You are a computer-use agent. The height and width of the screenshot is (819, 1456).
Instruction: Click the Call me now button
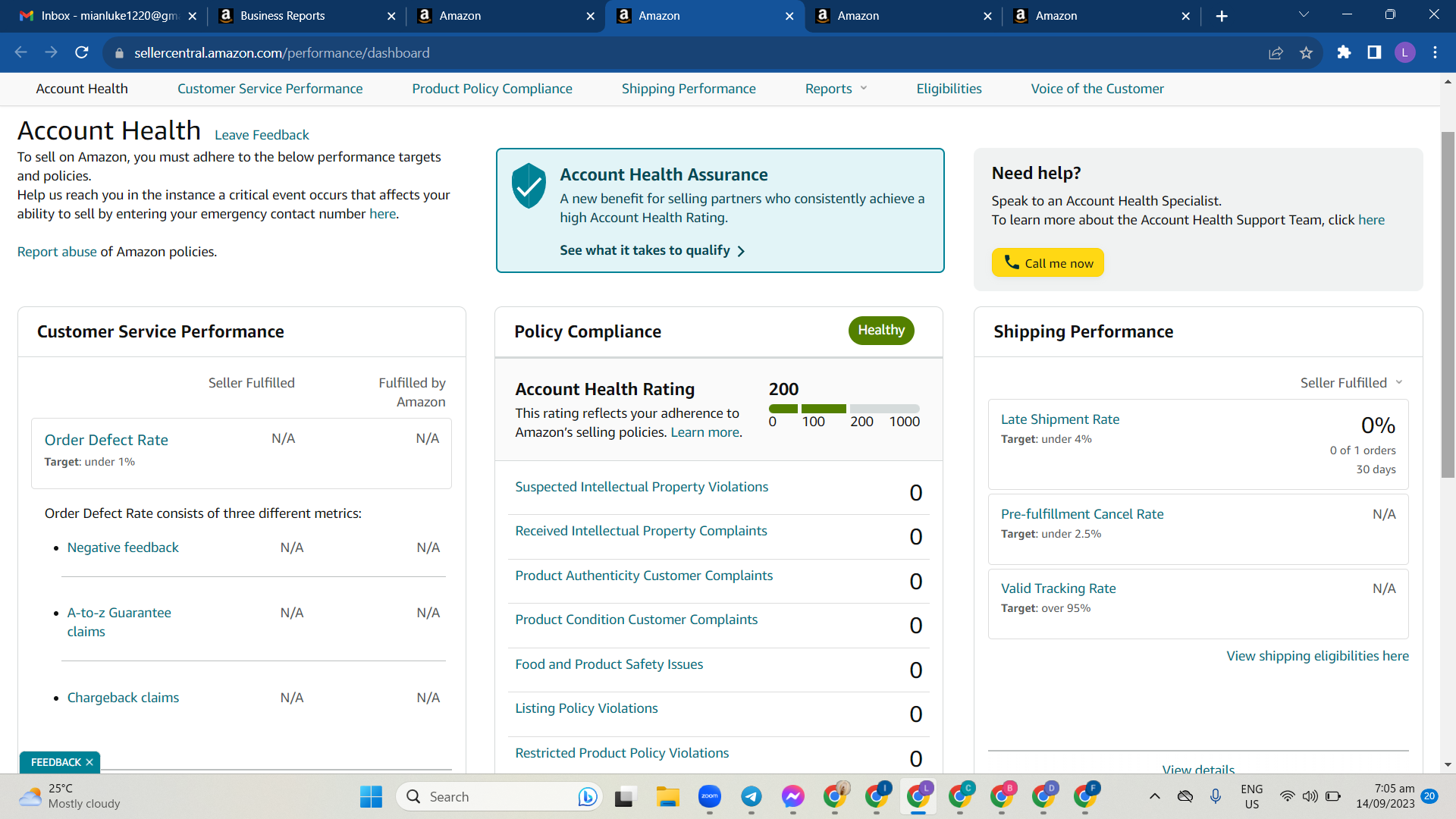click(1048, 262)
